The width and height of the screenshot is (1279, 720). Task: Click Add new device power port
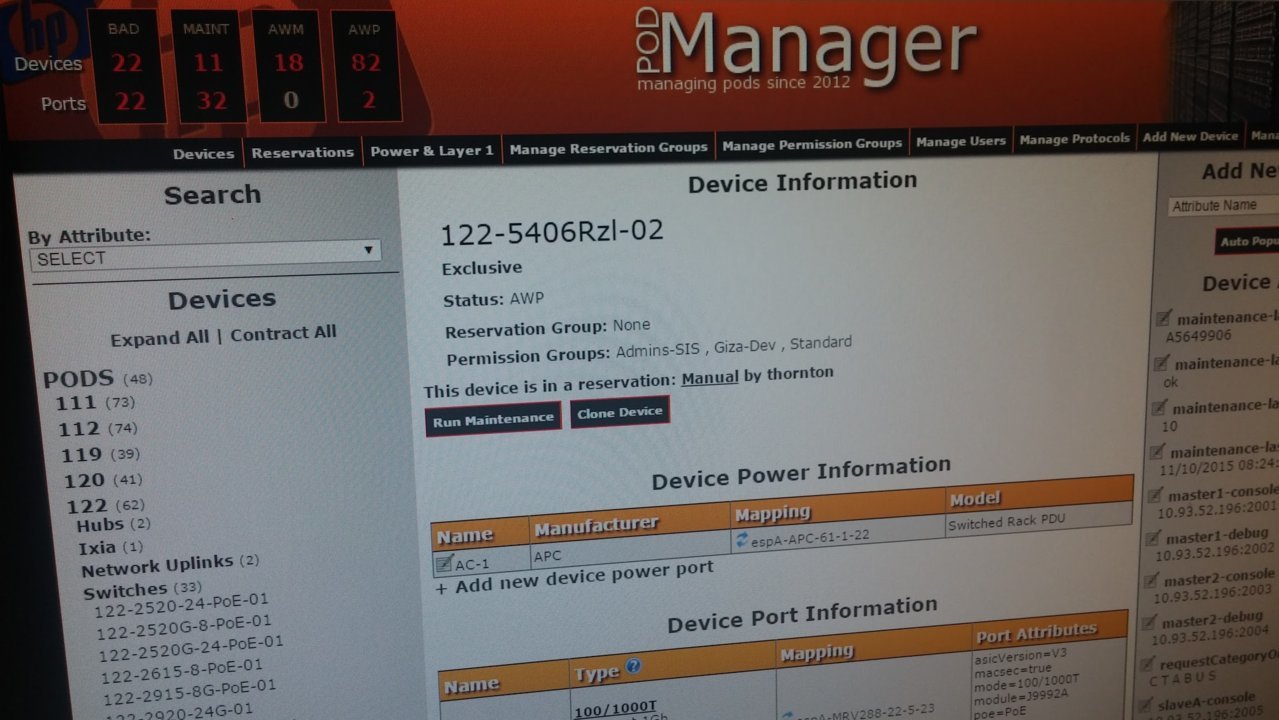point(575,578)
